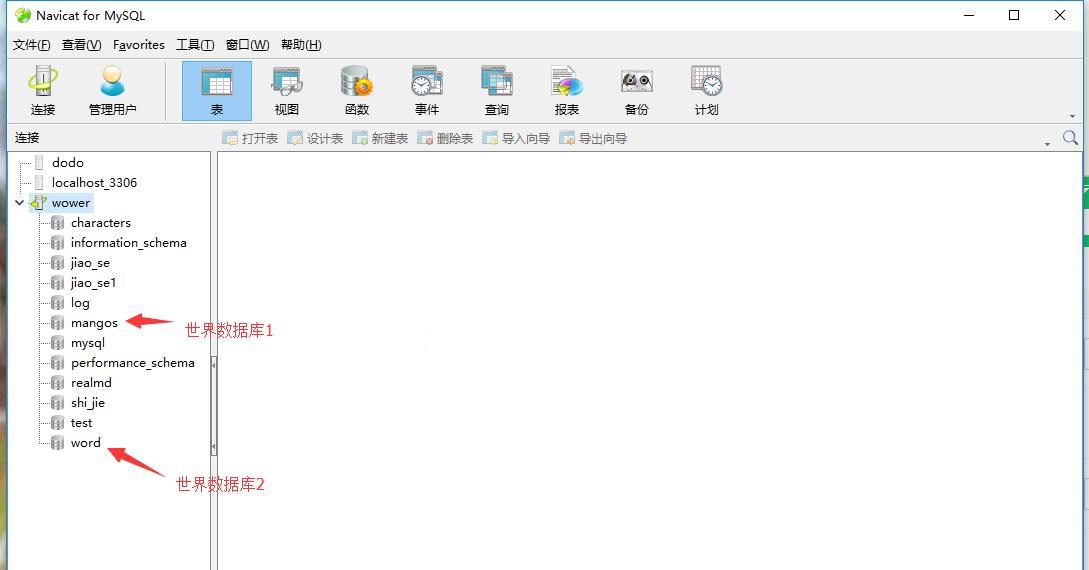Collapse the wower connection tree node
The width and height of the screenshot is (1089, 570).
19,203
